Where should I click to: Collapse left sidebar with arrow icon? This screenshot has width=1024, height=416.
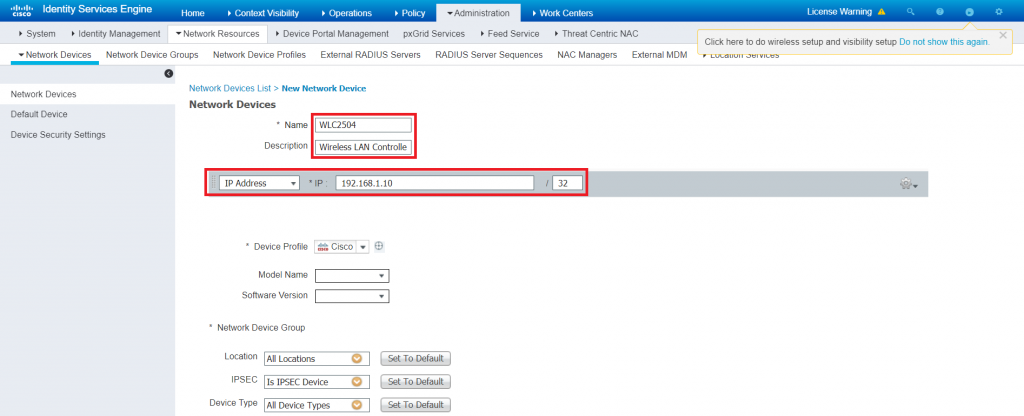pyautogui.click(x=168, y=74)
